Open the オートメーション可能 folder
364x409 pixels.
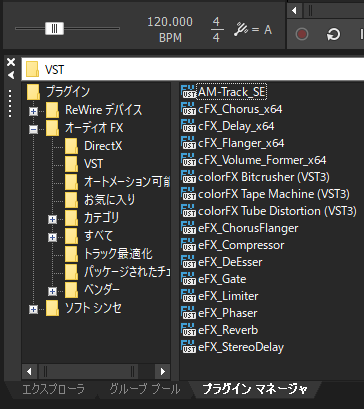[127, 182]
